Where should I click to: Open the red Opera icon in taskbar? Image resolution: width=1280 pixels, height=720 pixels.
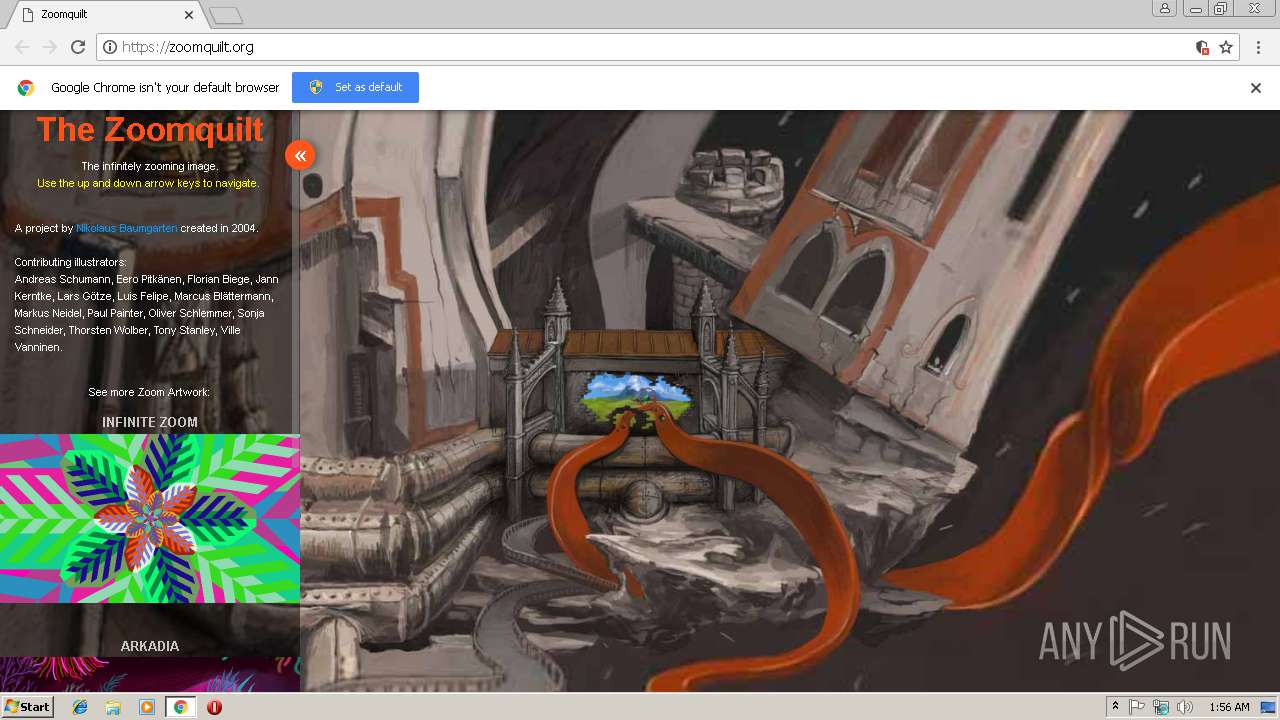click(x=214, y=707)
